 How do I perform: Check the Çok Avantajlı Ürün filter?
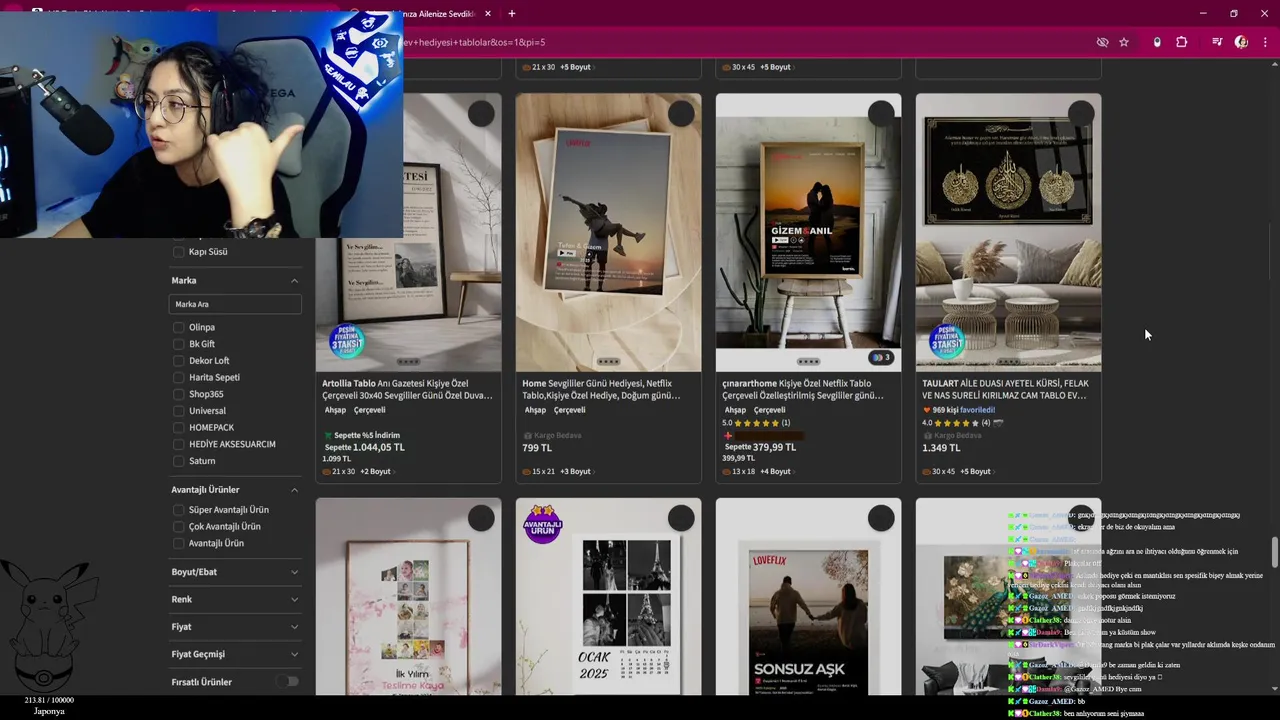pos(179,527)
